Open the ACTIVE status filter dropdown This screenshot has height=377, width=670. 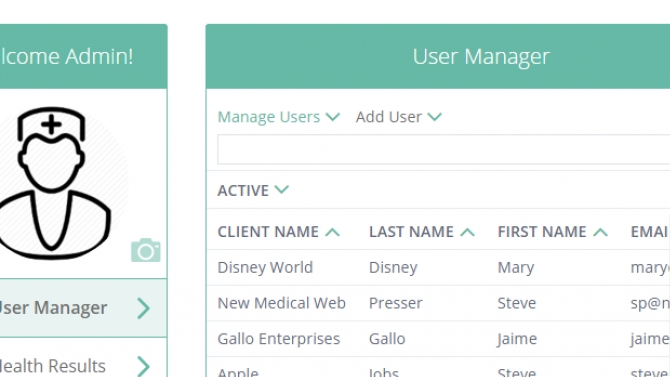(x=253, y=190)
